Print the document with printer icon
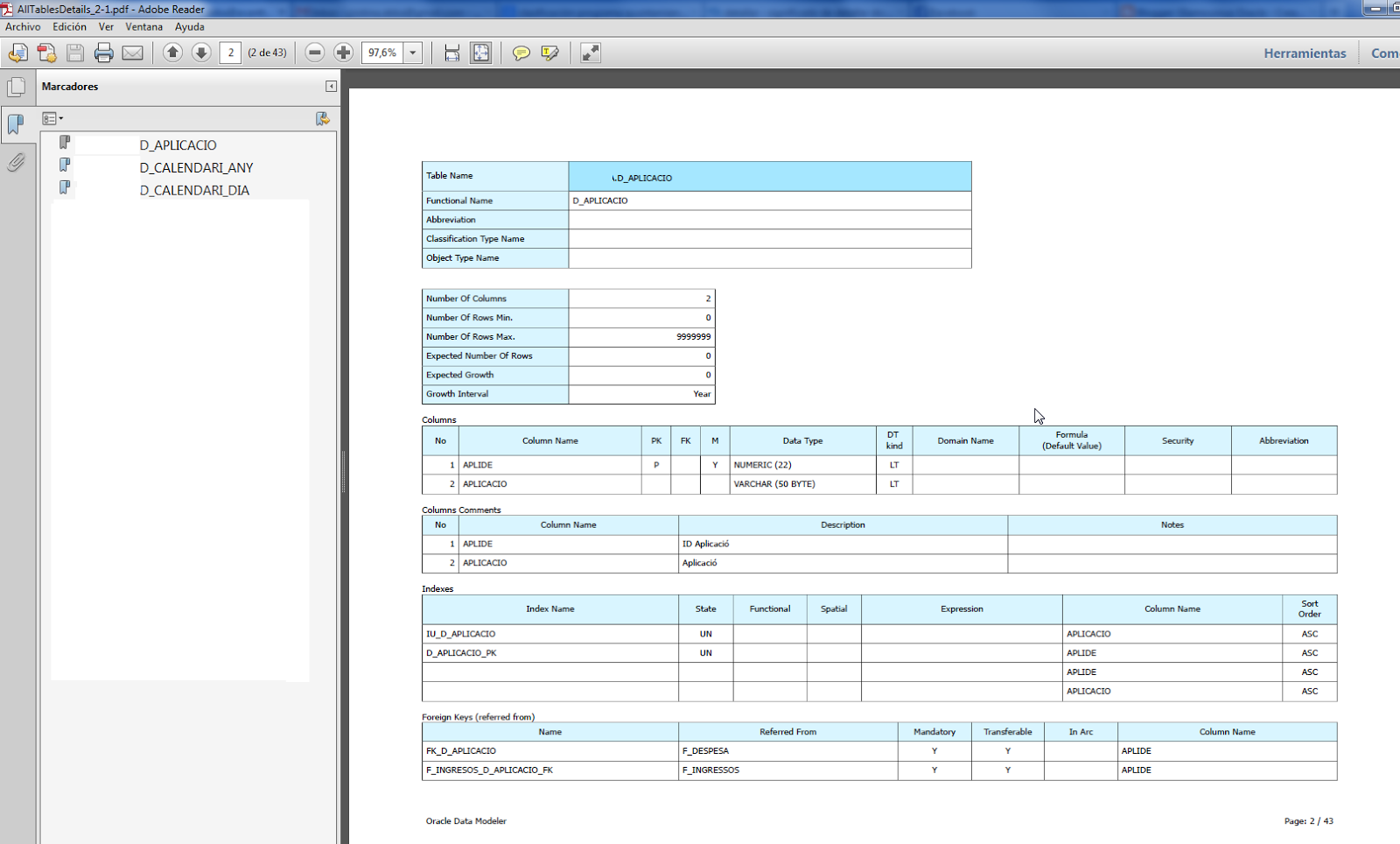1400x844 pixels. (104, 53)
